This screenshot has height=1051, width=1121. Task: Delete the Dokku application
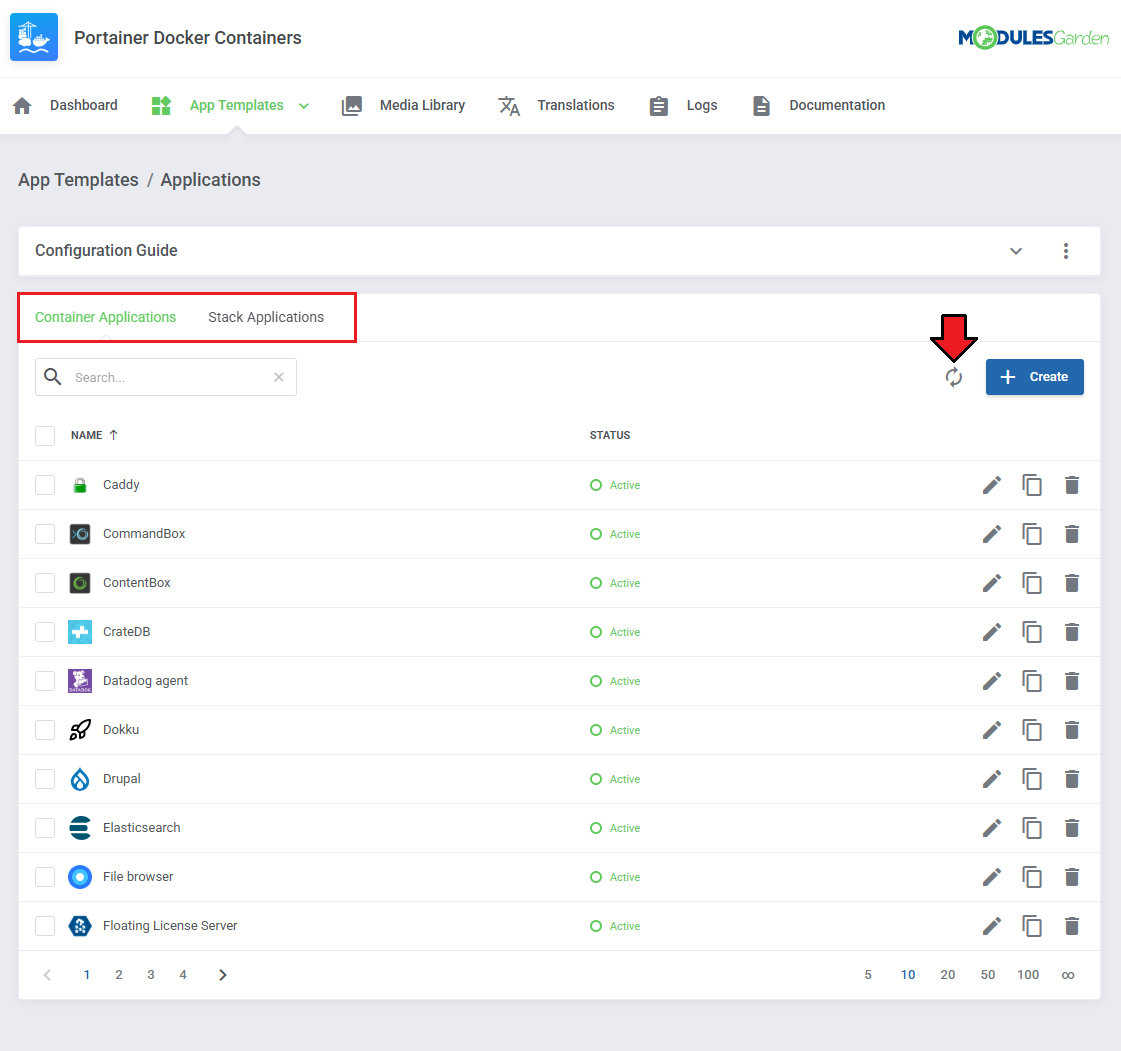tap(1072, 730)
